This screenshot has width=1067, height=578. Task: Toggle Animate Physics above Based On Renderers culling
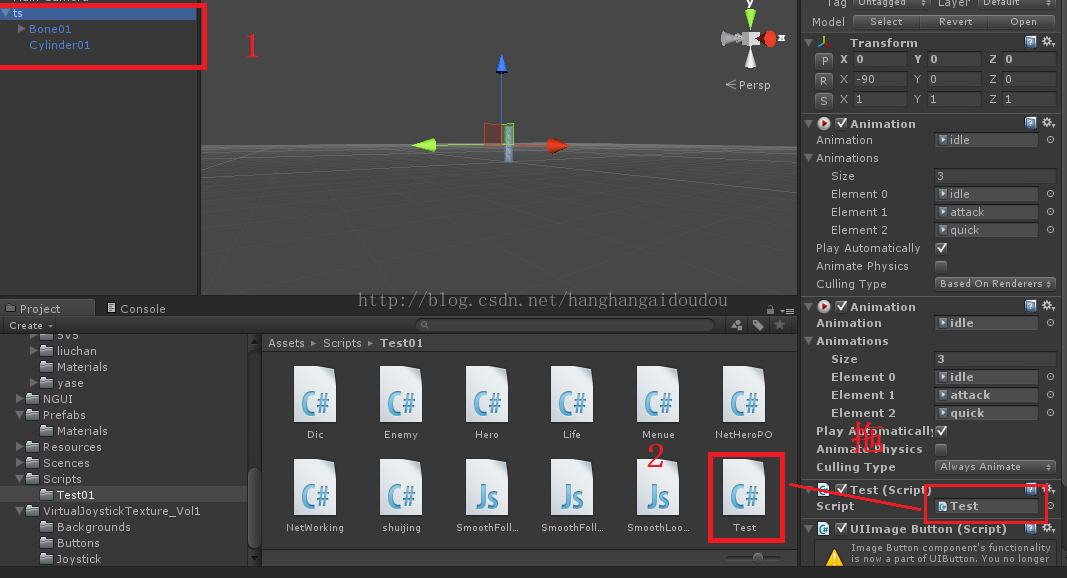pos(941,266)
